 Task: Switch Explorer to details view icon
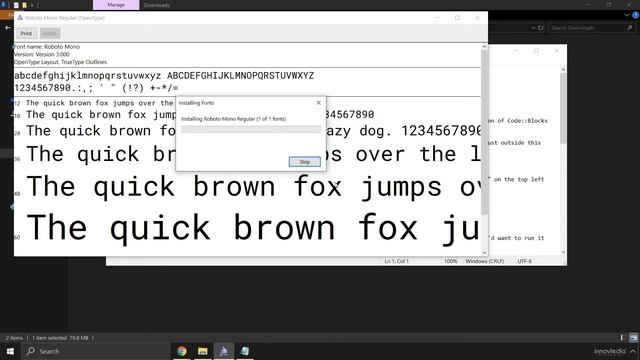pyautogui.click(x=622, y=338)
